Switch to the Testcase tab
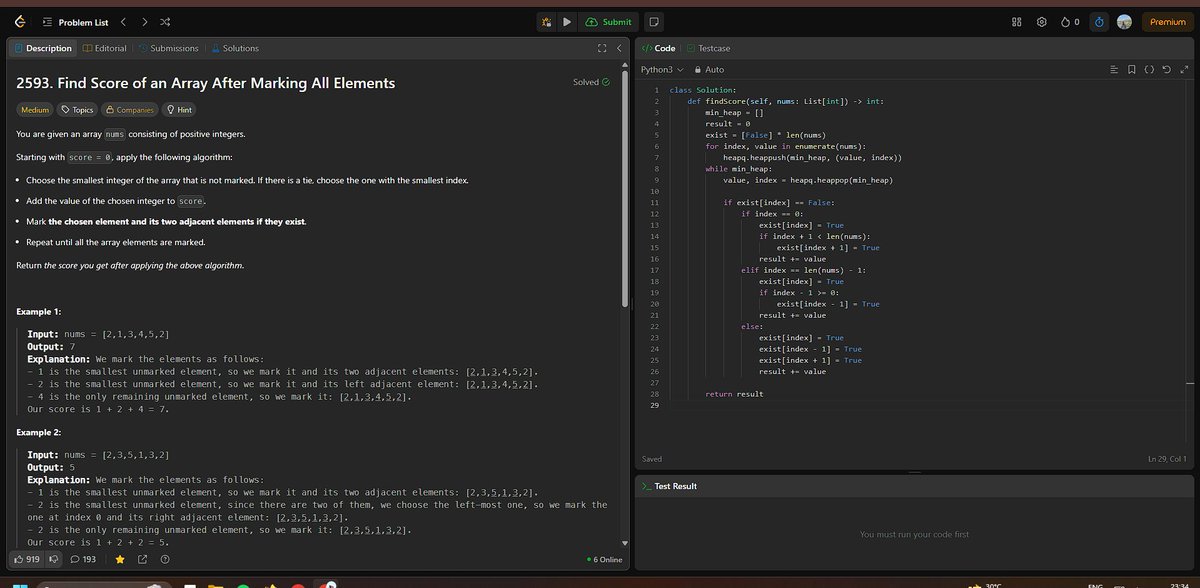This screenshot has width=1200, height=588. pos(709,48)
